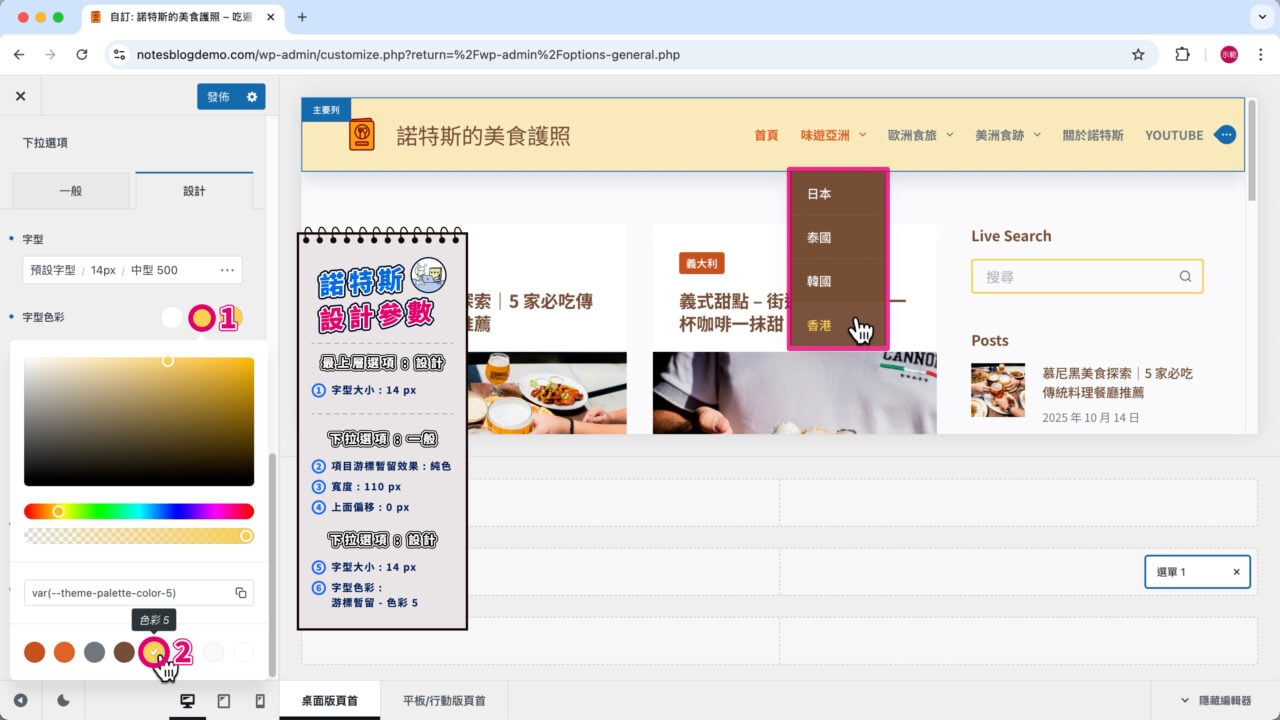Select the desktop preview icon
This screenshot has height=720, width=1280.
tap(187, 700)
